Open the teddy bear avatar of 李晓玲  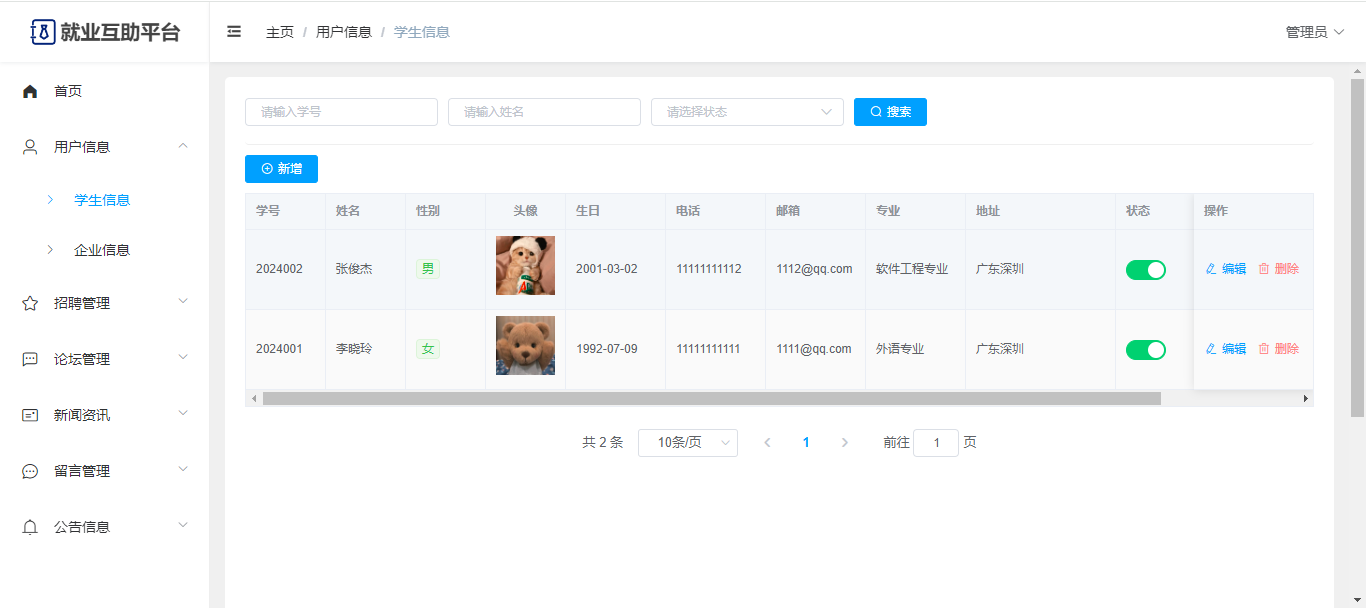525,346
